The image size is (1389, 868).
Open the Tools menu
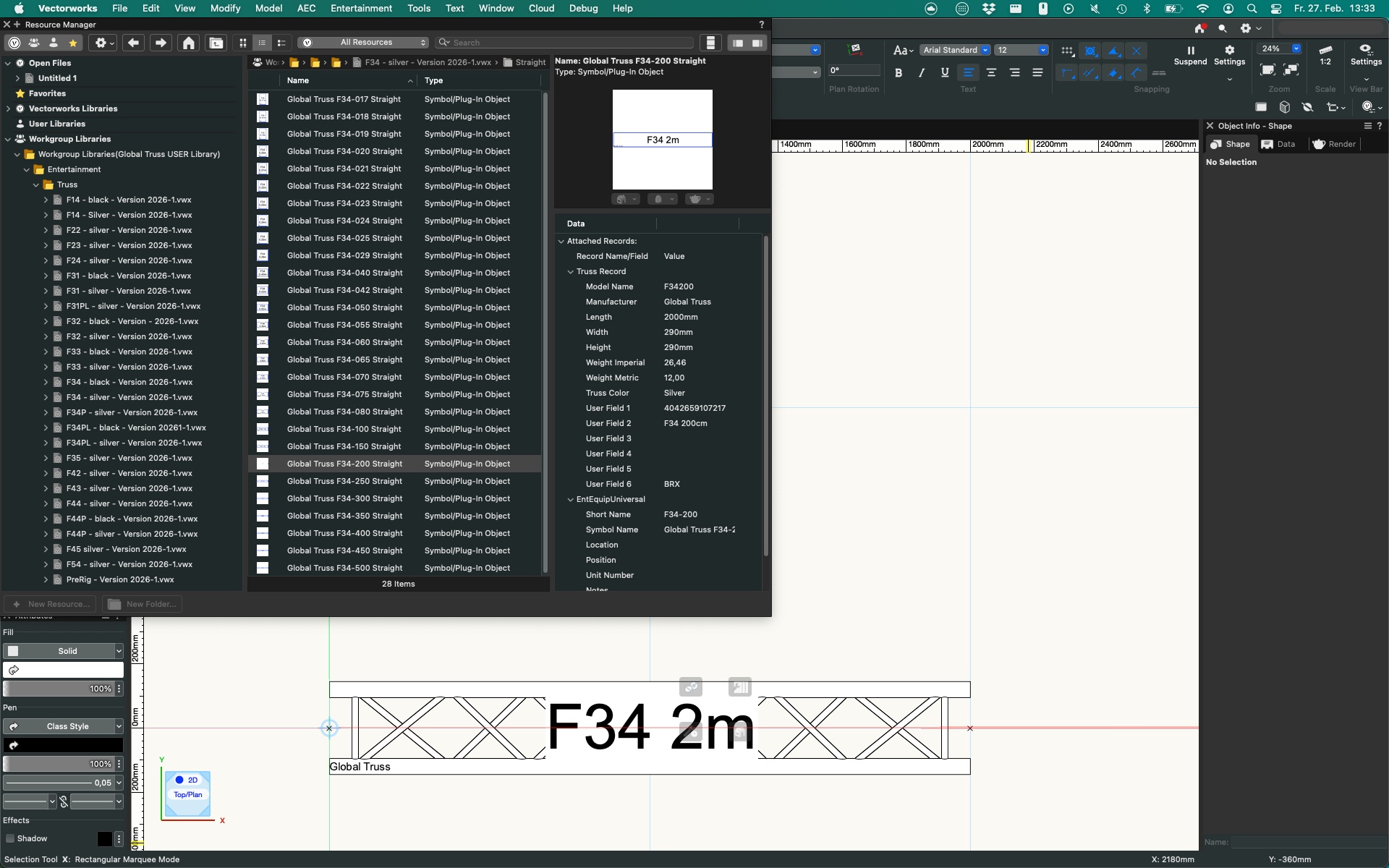pos(419,8)
